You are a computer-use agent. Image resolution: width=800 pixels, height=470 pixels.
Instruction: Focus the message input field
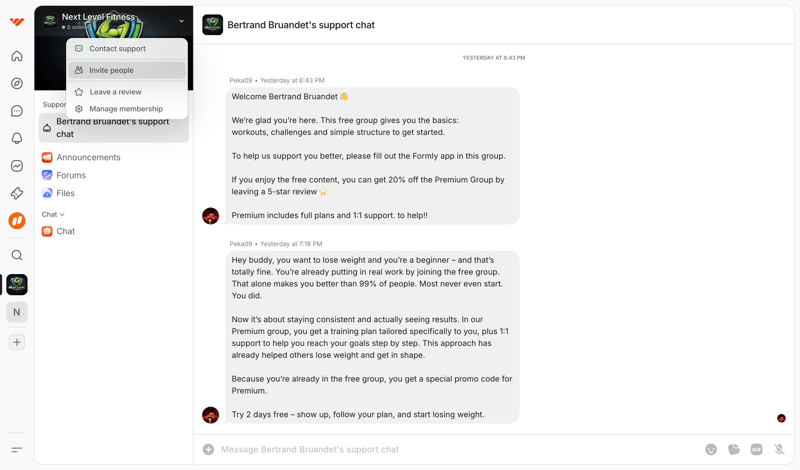coord(450,450)
